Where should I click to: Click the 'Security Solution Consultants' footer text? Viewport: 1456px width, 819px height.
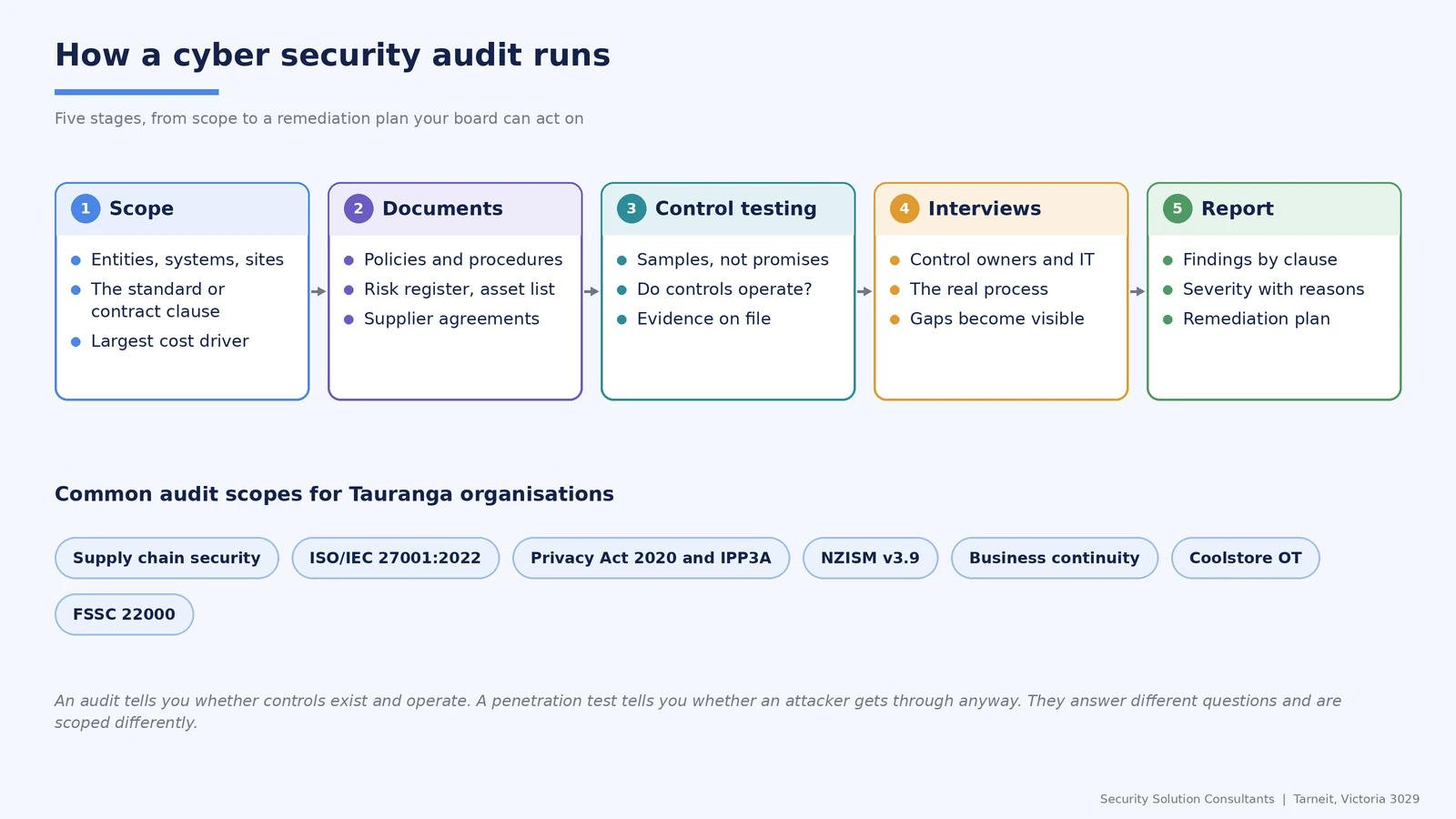pyautogui.click(x=1187, y=799)
